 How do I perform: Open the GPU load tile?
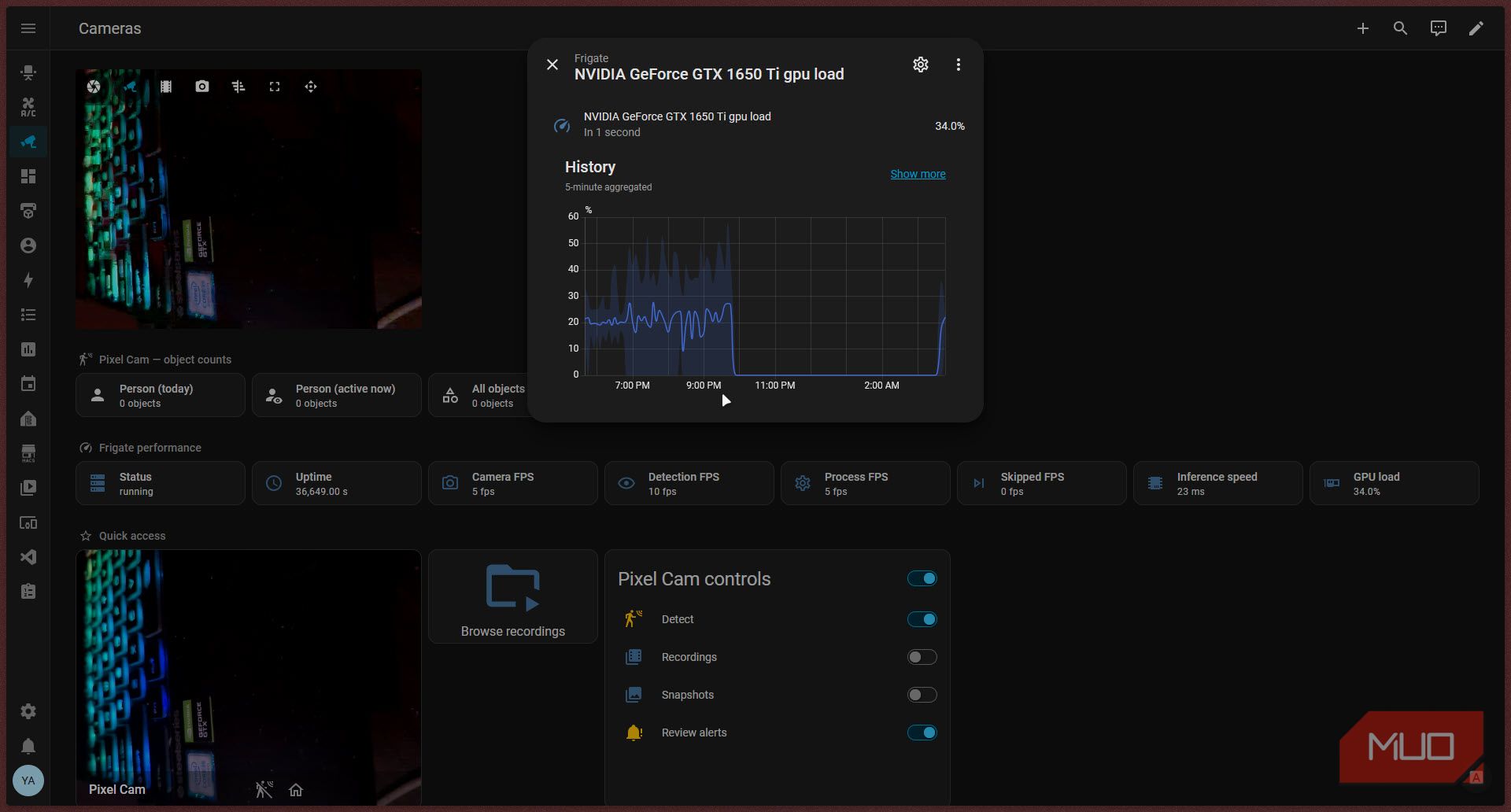(x=1395, y=483)
